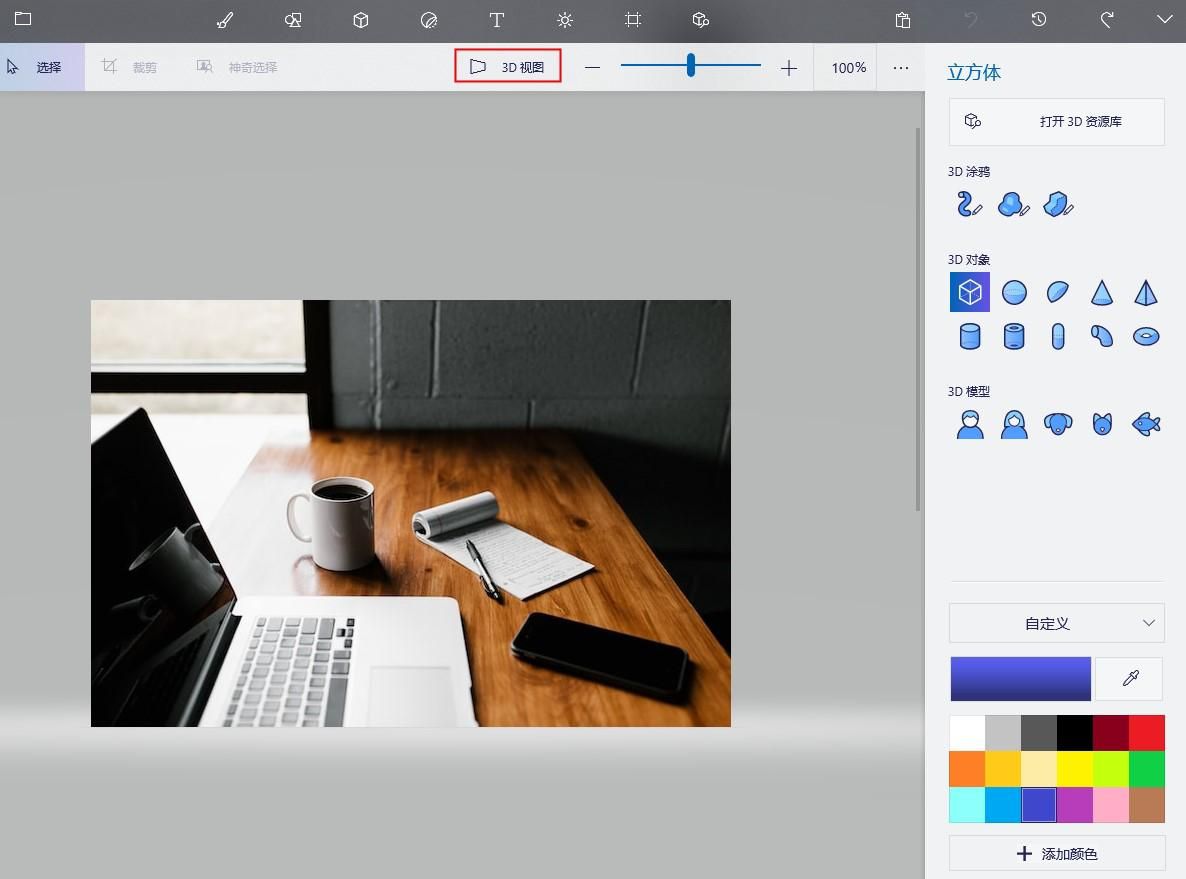1186x879 pixels.
Task: Click the current blue color preview
Action: coord(1020,679)
